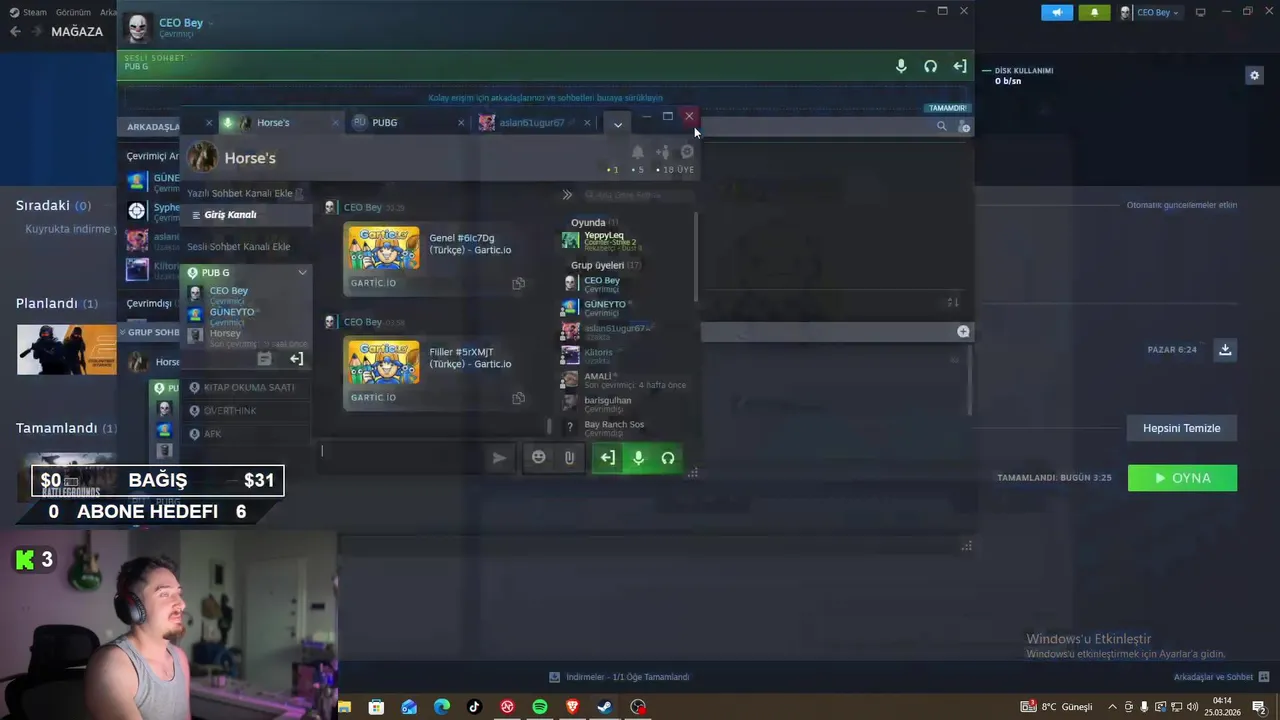The height and width of the screenshot is (720, 1280).
Task: Leave PUB G channel via exit icon in sidebar
Action: pyautogui.click(x=296, y=358)
